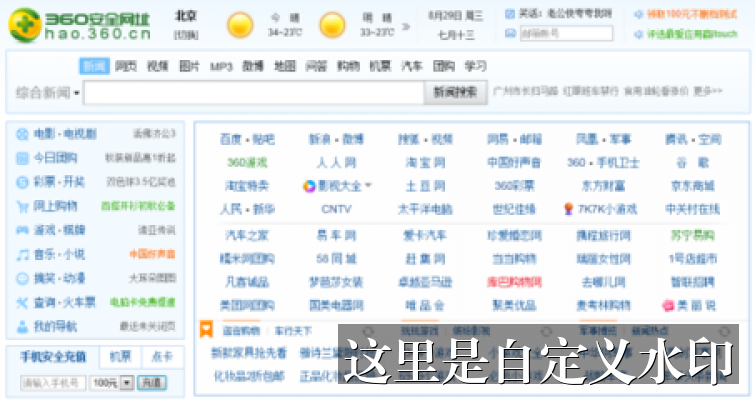The width and height of the screenshot is (755, 400).
Task: Open the 京东商城 link
Action: pyautogui.click(x=692, y=186)
